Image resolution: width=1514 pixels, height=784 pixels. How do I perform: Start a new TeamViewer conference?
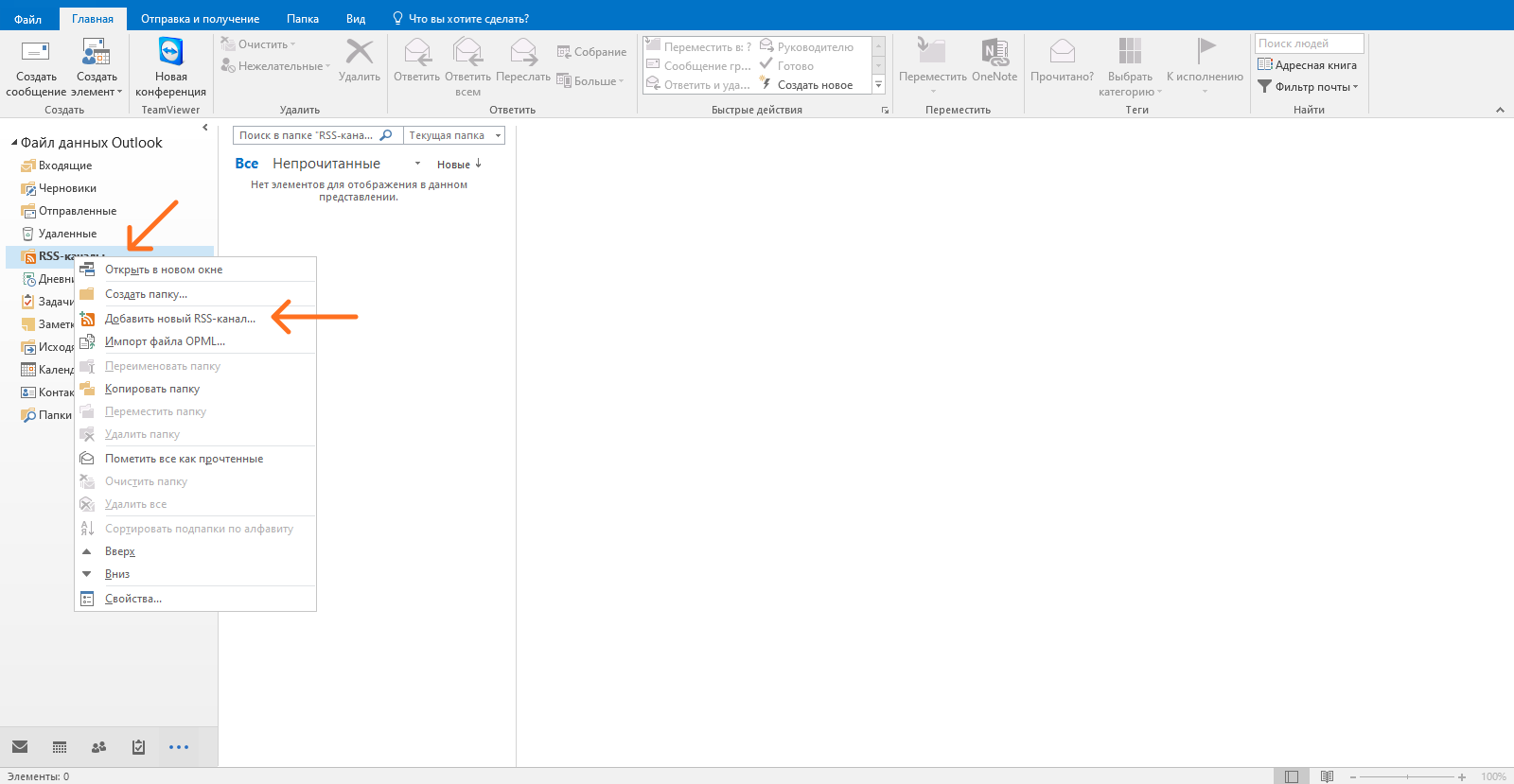click(170, 67)
